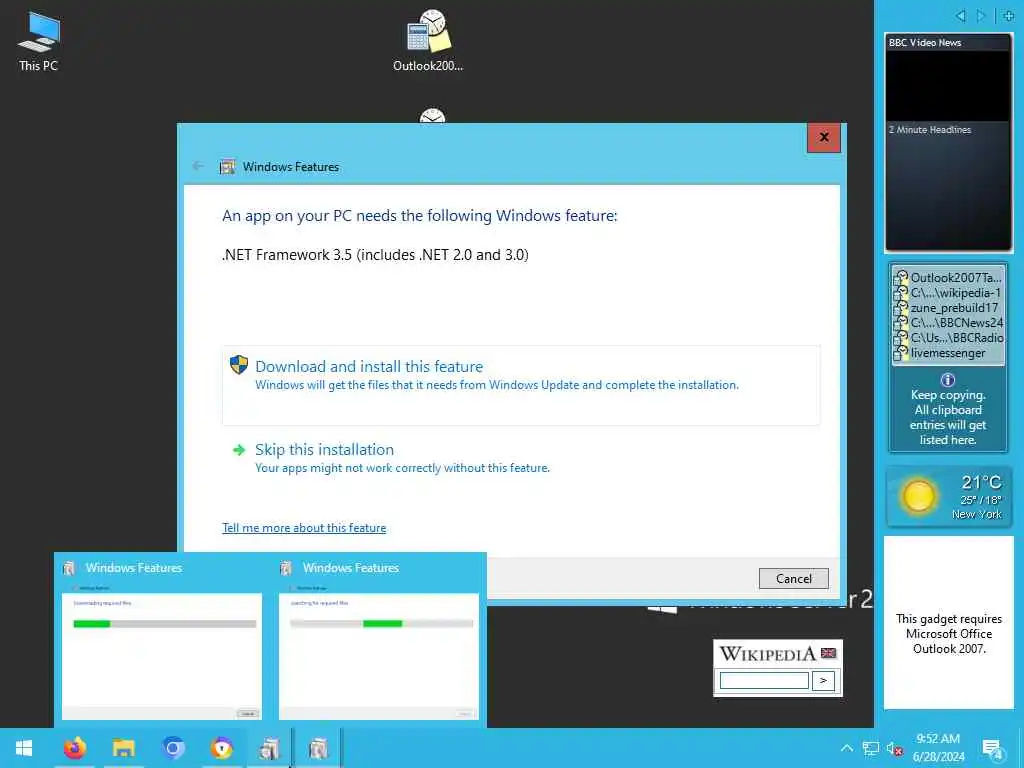This screenshot has width=1024, height=768.
Task: Activate first Windows Features taskbar button
Action: [x=269, y=748]
